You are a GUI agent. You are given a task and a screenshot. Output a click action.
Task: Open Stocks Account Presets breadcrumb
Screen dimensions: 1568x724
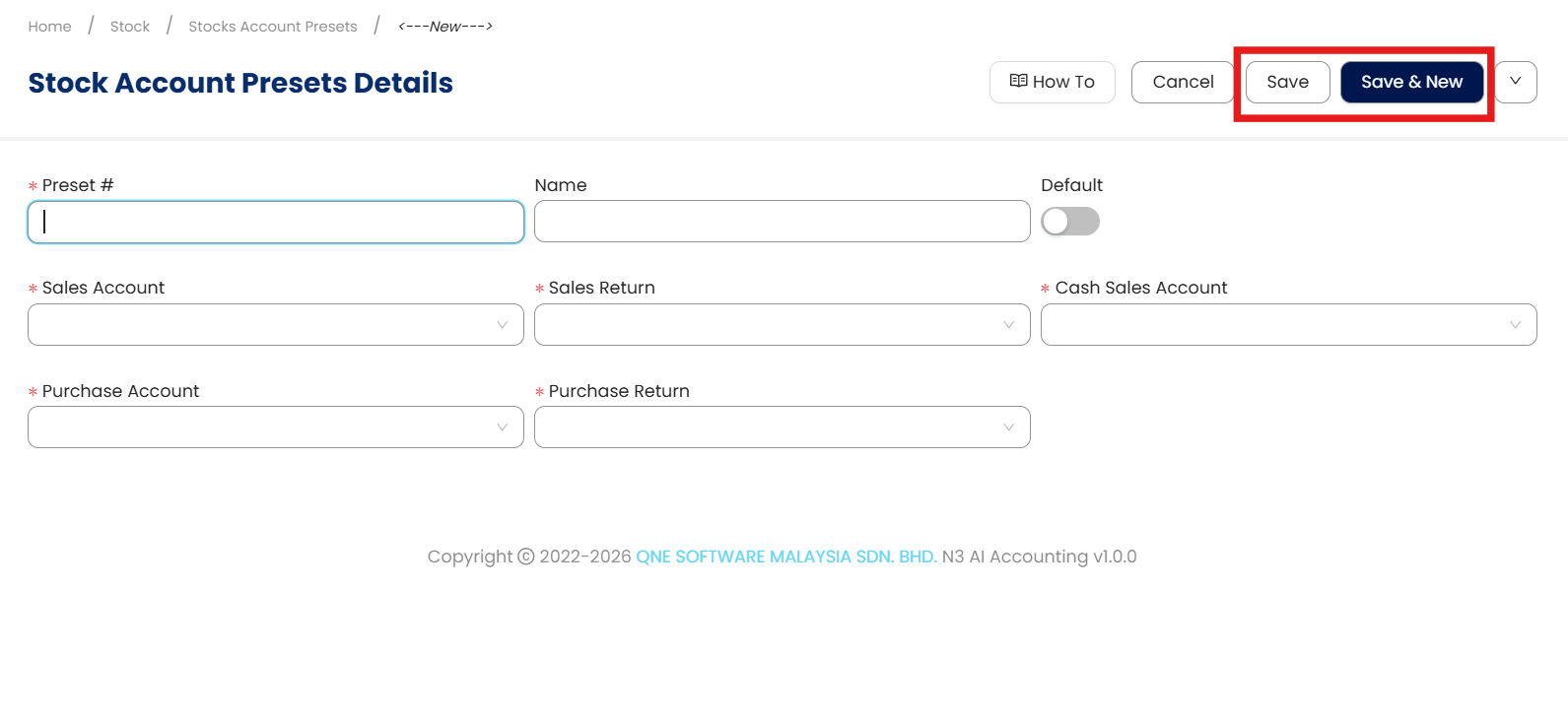coord(273,27)
